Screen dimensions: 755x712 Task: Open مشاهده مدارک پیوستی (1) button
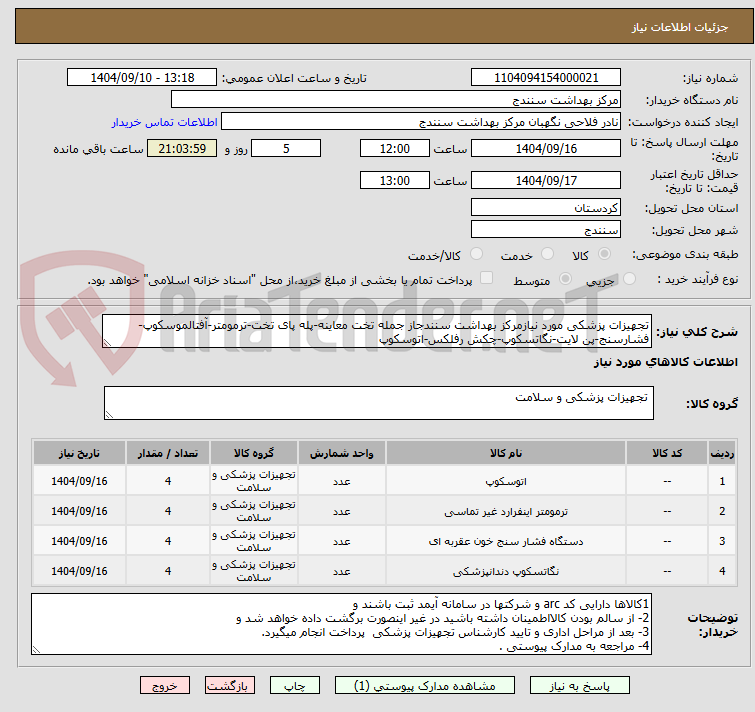425,685
